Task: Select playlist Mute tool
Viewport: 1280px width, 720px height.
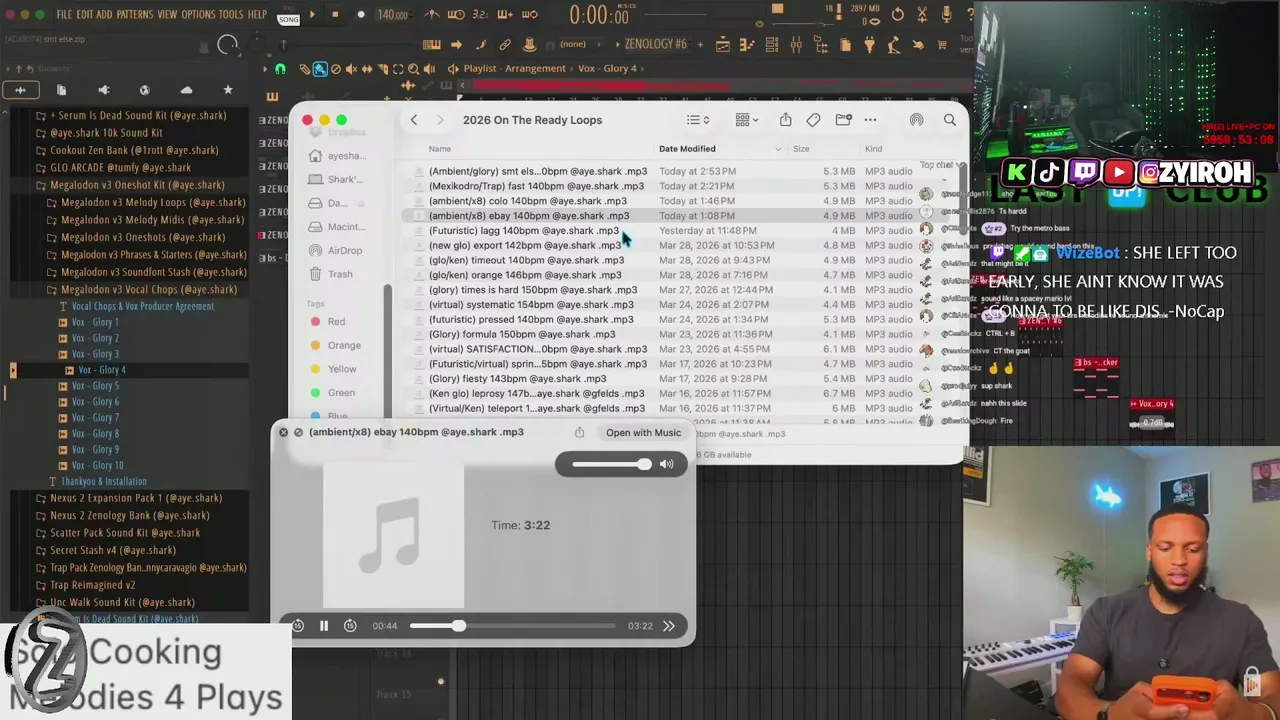Action: [351, 69]
